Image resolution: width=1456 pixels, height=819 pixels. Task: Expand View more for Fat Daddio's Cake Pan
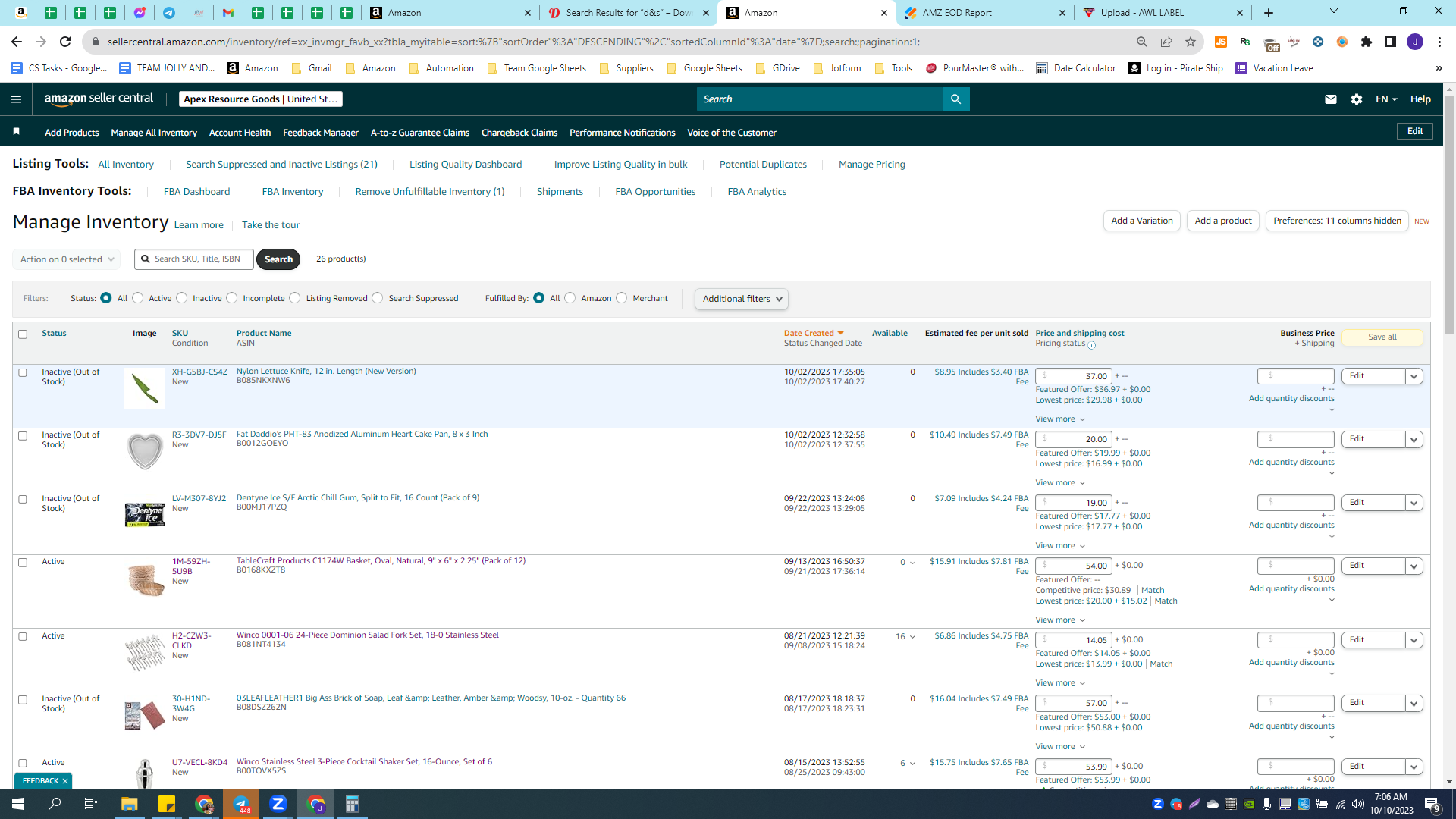(x=1060, y=483)
